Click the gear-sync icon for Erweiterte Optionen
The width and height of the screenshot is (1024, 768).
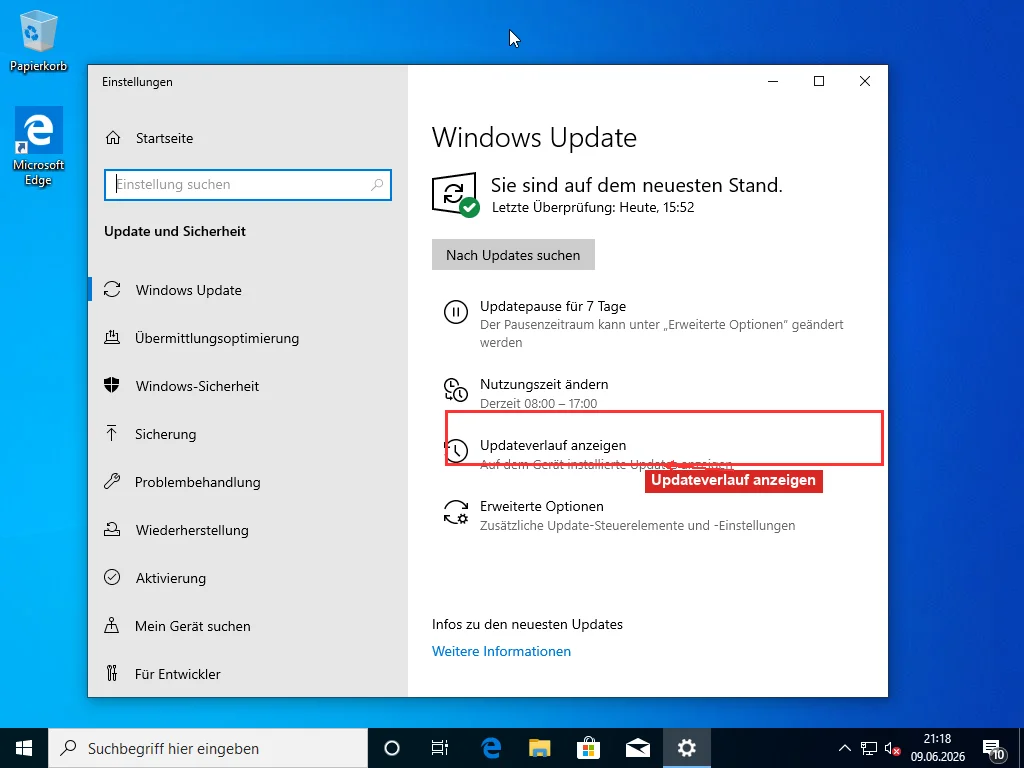456,512
